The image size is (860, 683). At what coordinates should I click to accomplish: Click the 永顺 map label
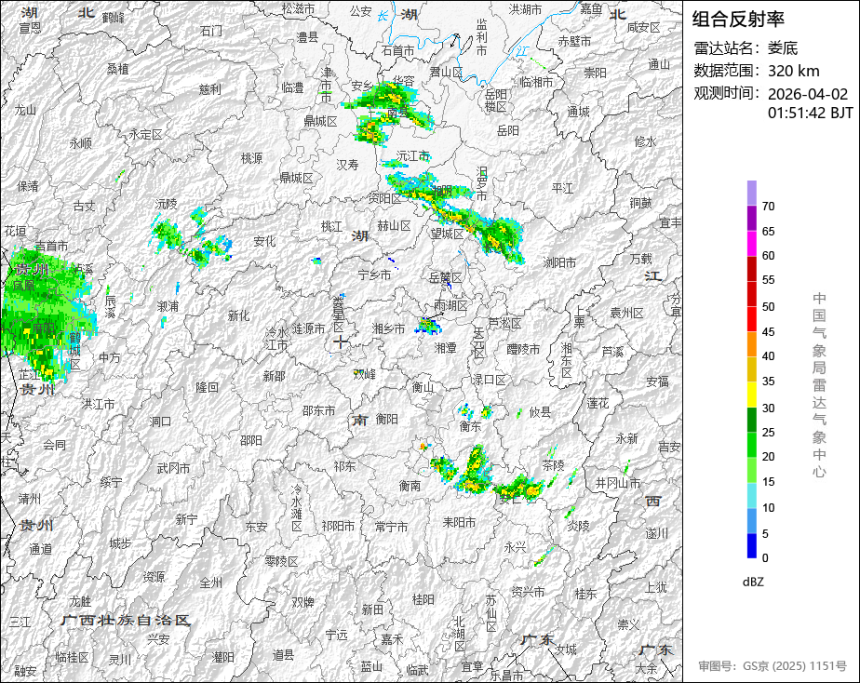(81, 144)
